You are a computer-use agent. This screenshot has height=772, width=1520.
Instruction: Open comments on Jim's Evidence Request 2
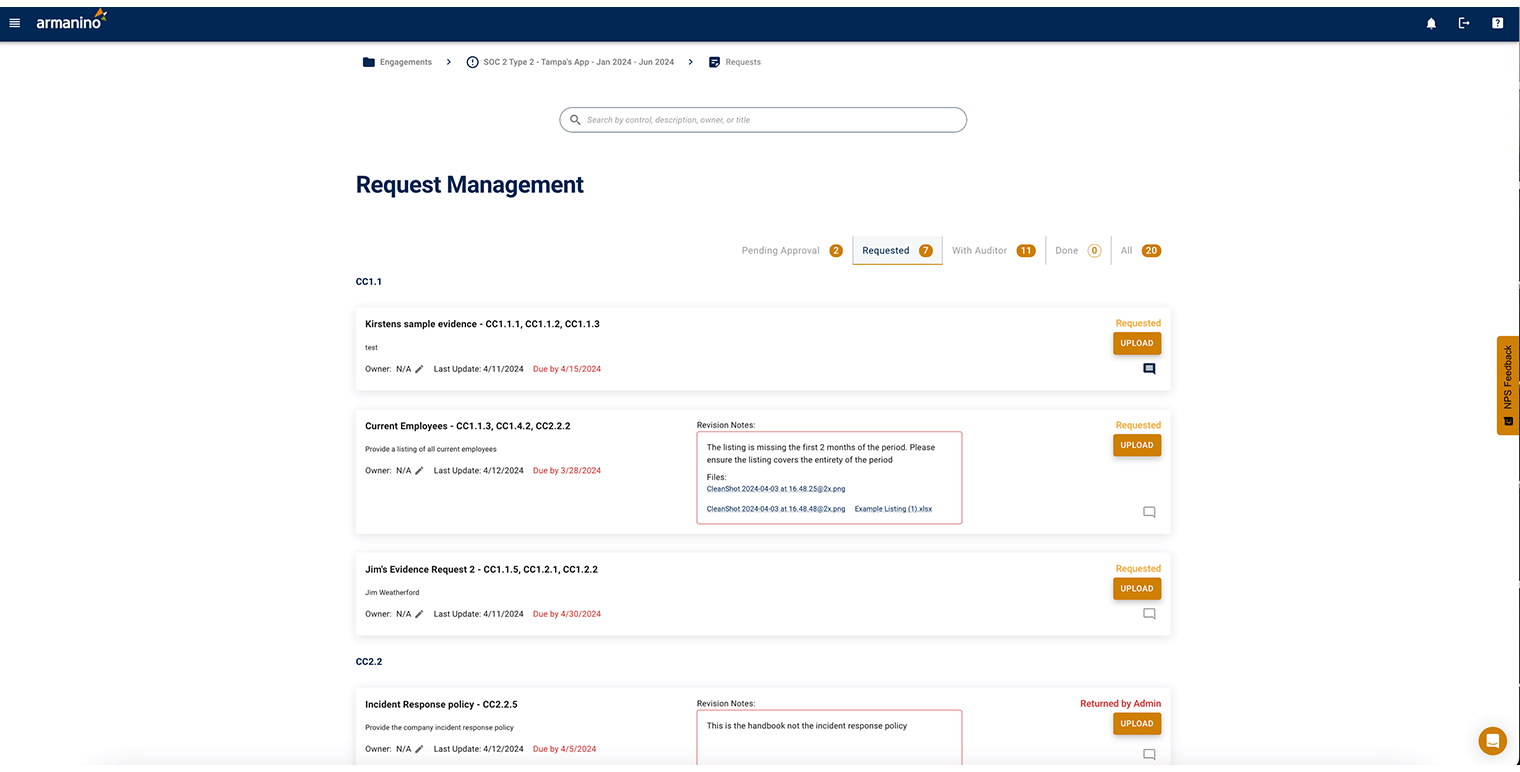point(1149,614)
